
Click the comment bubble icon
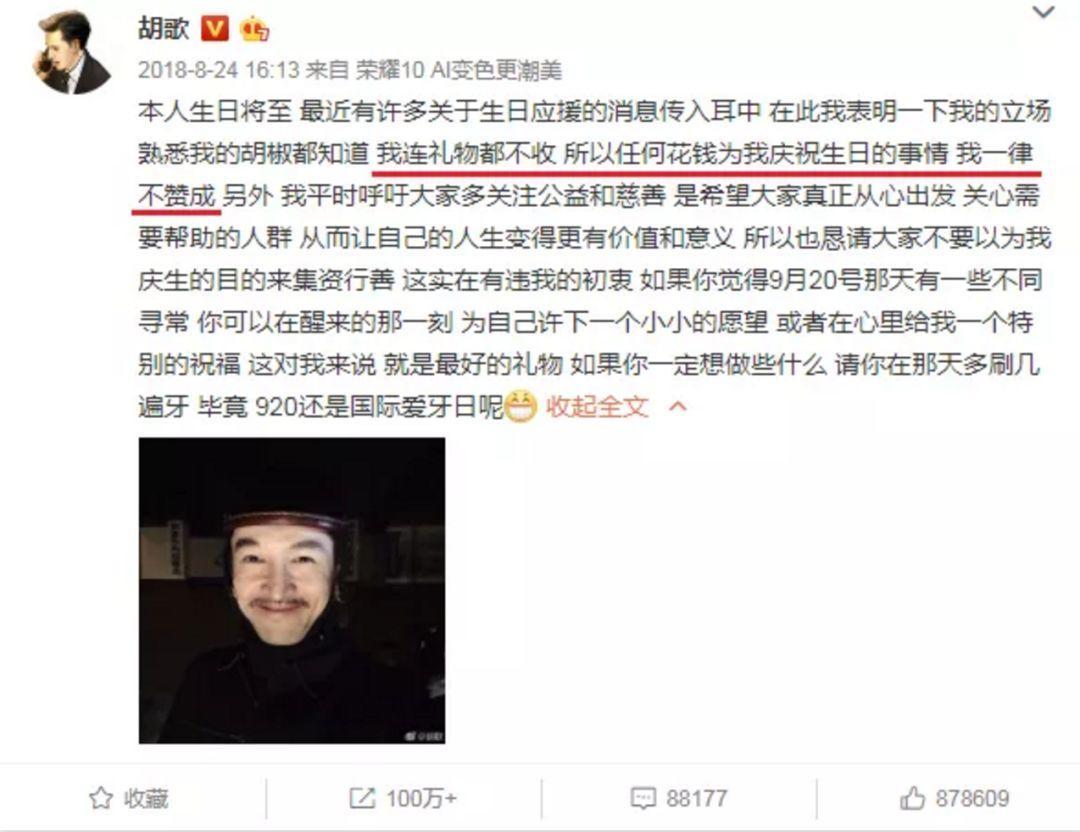(643, 798)
